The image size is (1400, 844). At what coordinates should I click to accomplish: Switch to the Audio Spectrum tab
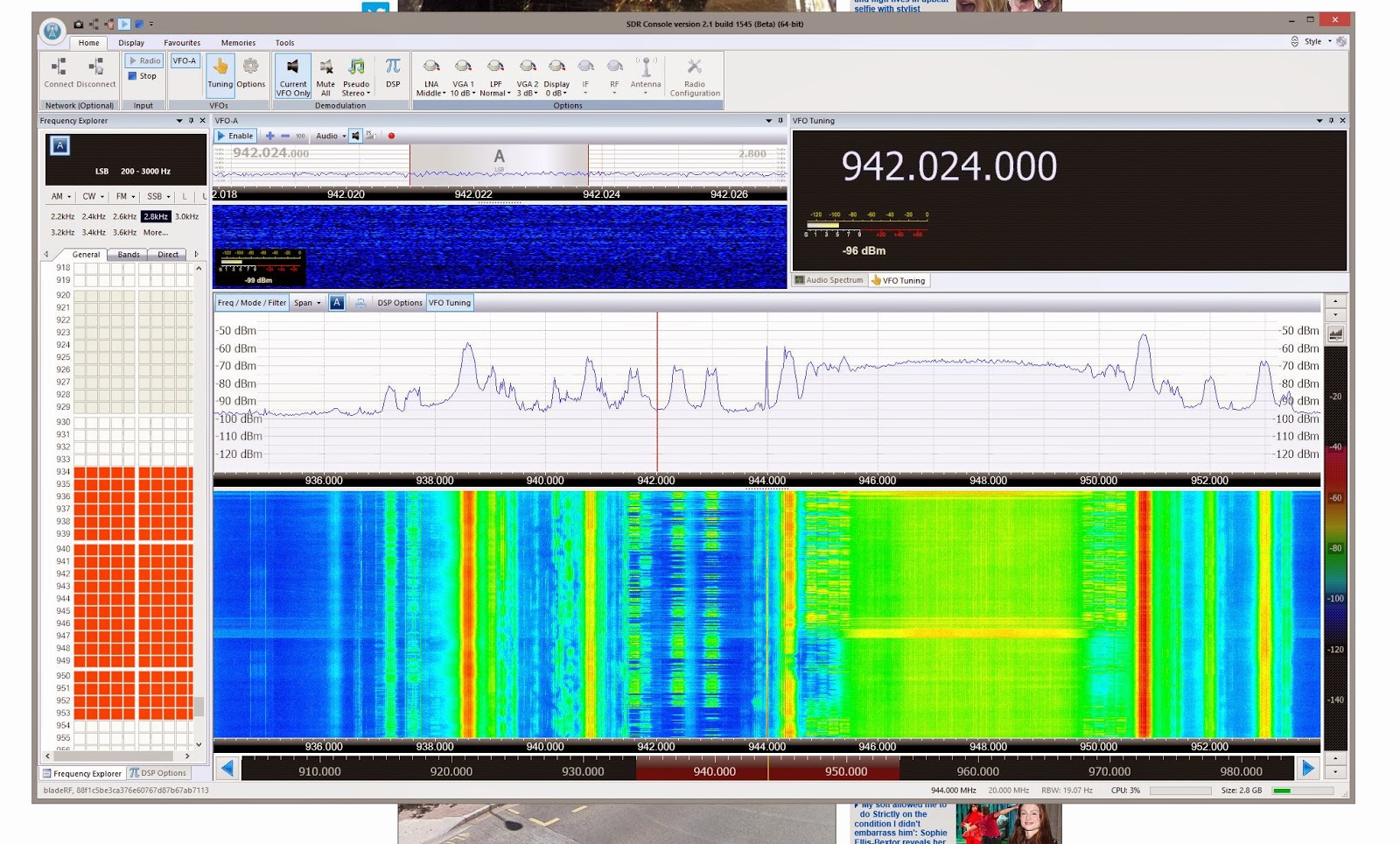point(829,280)
